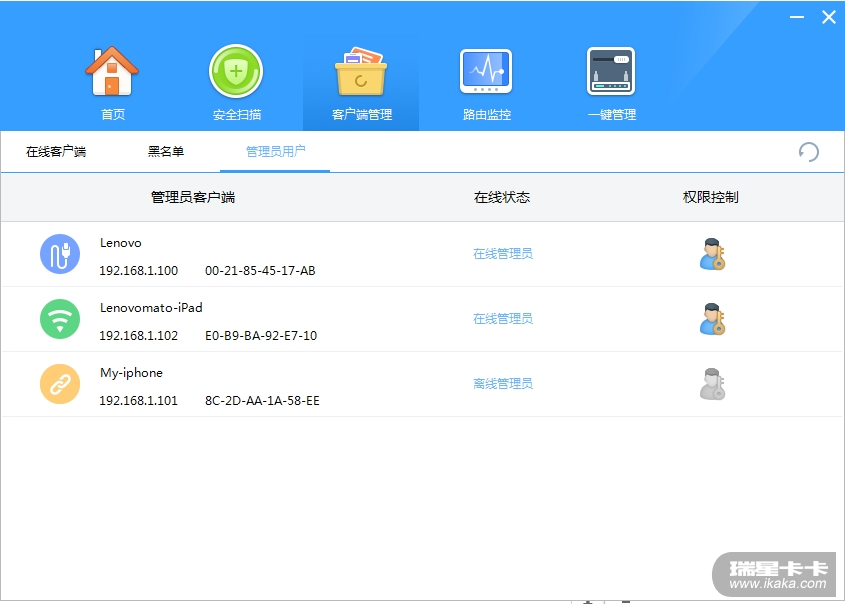845x604 pixels.
Task: Click IP address 192.168.1.102
Action: 138,336
